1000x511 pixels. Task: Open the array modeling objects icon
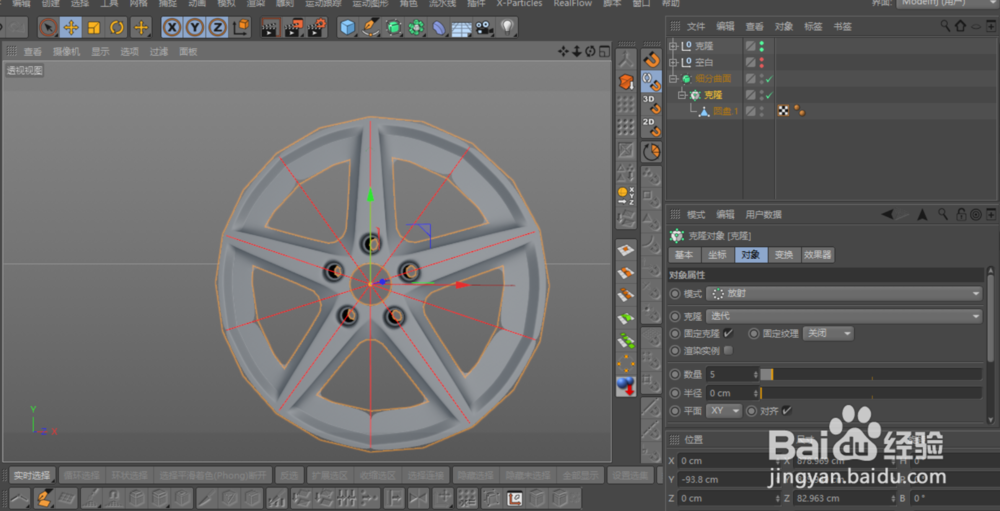click(x=416, y=27)
